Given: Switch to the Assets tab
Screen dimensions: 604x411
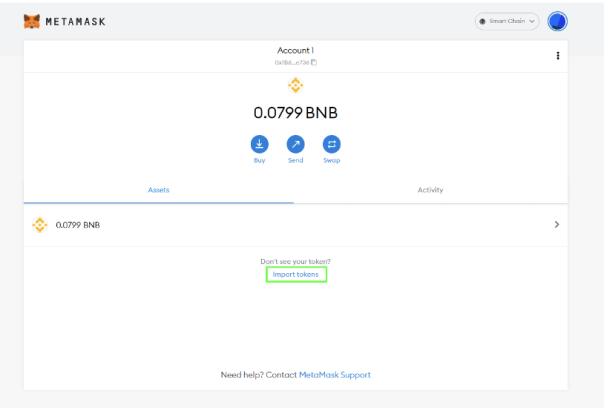Looking at the screenshot, I should click(x=159, y=190).
